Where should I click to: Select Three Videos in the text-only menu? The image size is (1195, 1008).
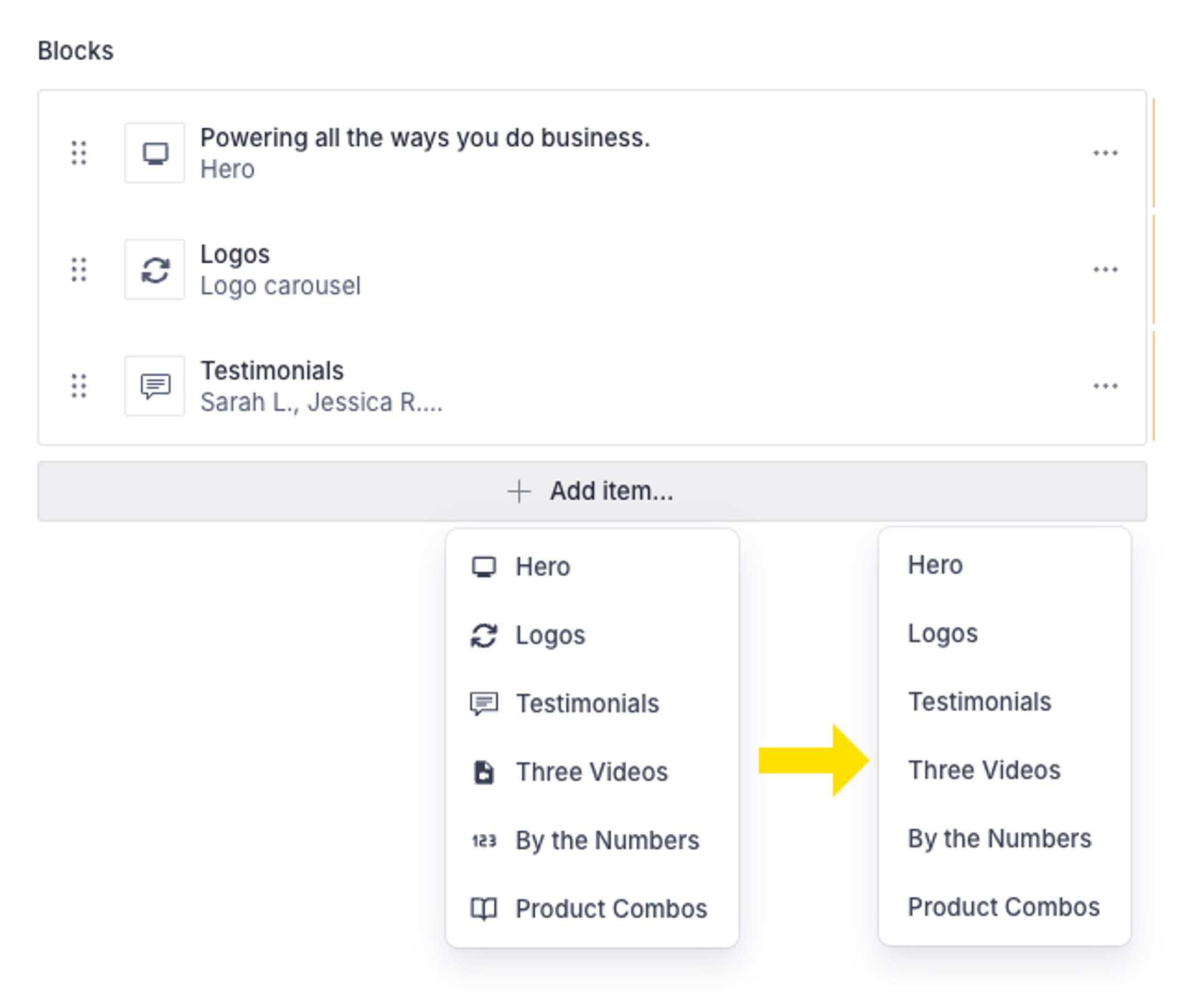coord(984,770)
